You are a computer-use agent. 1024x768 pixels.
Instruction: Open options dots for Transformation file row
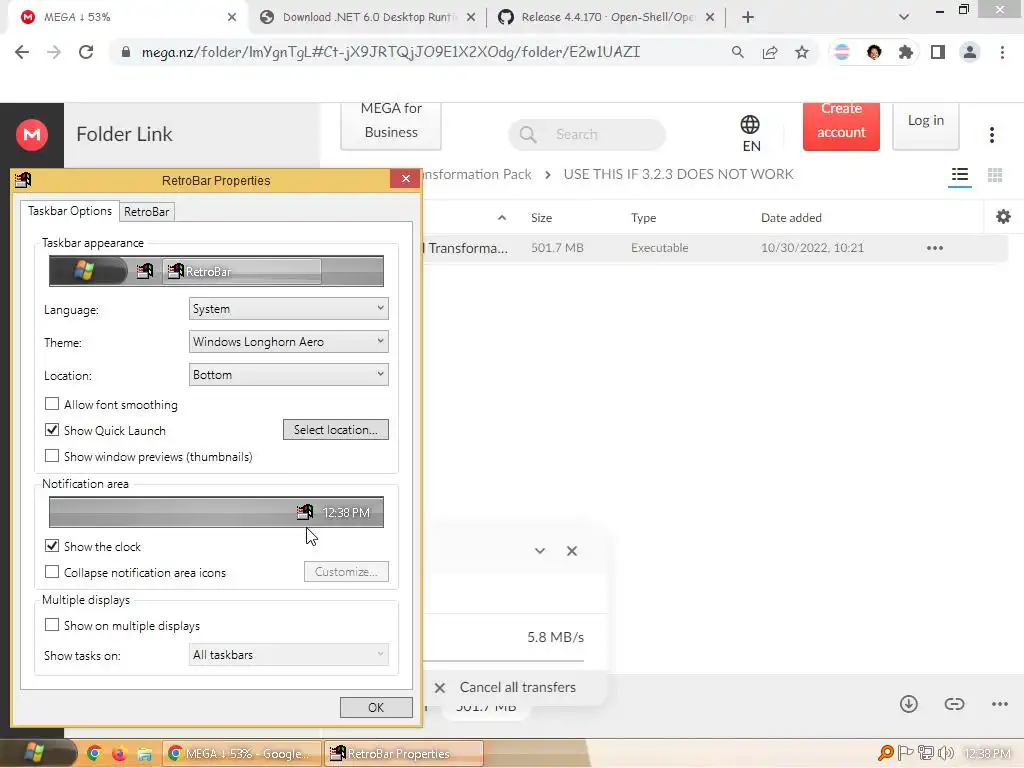(935, 248)
